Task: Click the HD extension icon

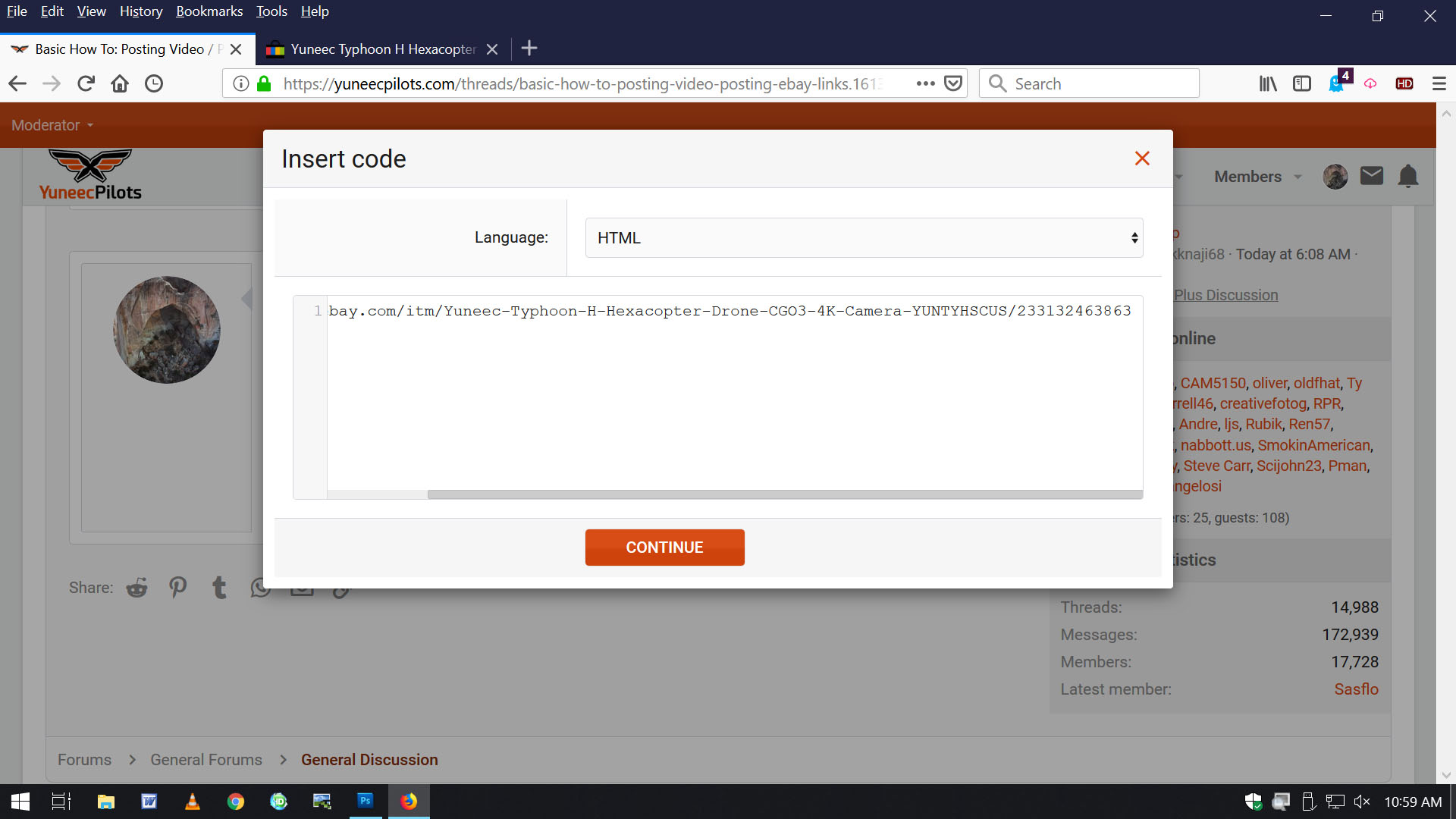Action: pos(1404,83)
